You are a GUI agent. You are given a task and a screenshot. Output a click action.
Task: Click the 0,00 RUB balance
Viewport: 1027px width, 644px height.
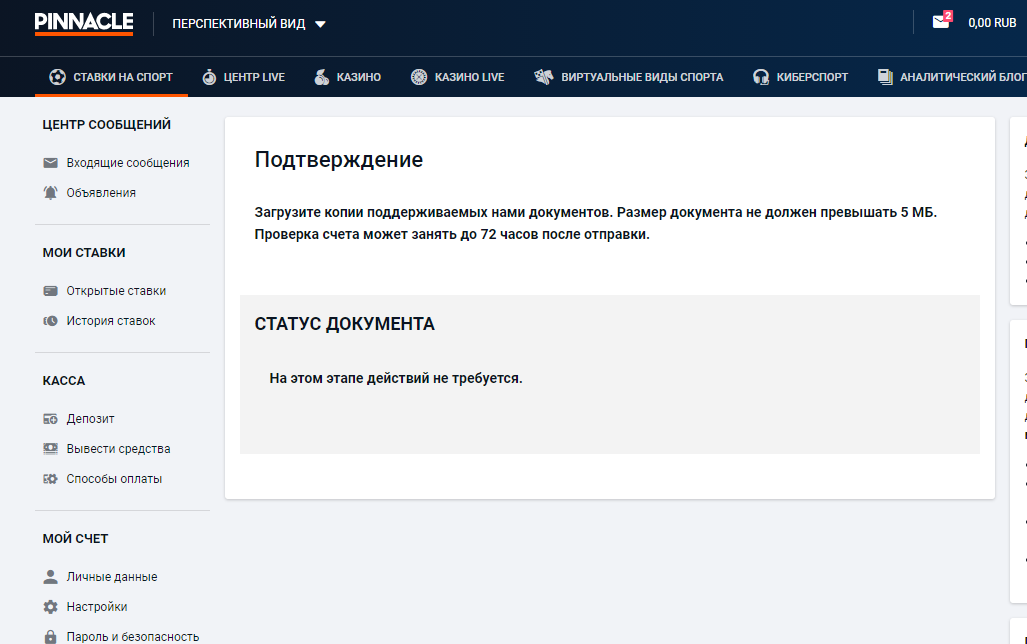pos(992,23)
